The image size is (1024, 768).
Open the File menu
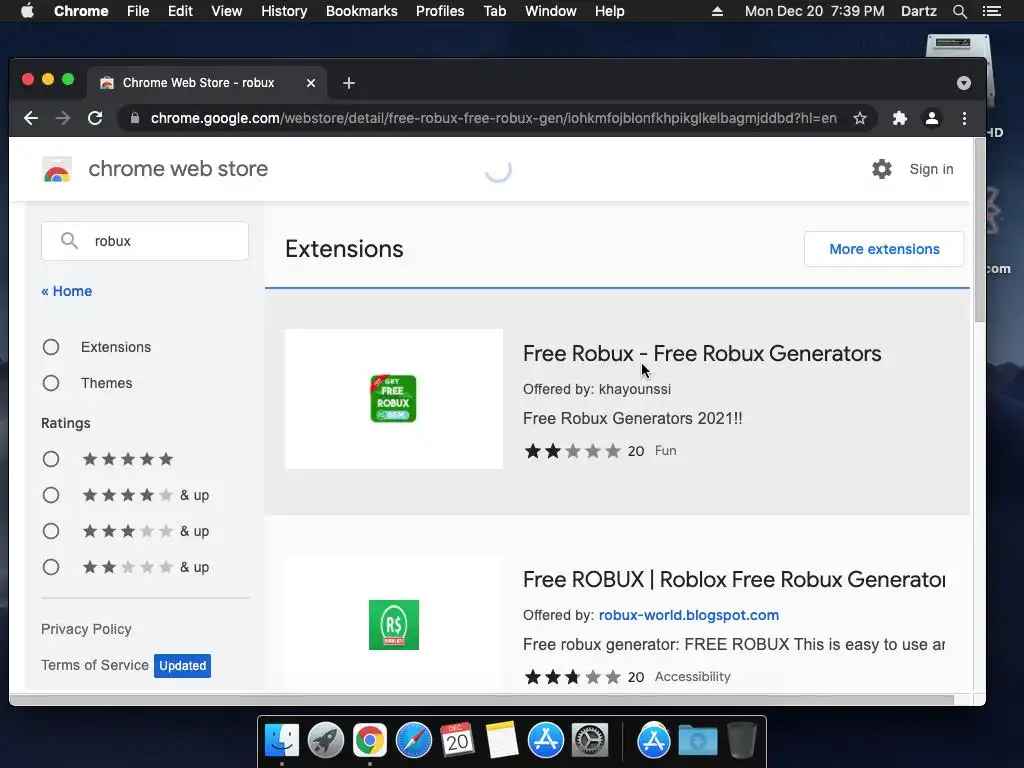click(x=138, y=11)
